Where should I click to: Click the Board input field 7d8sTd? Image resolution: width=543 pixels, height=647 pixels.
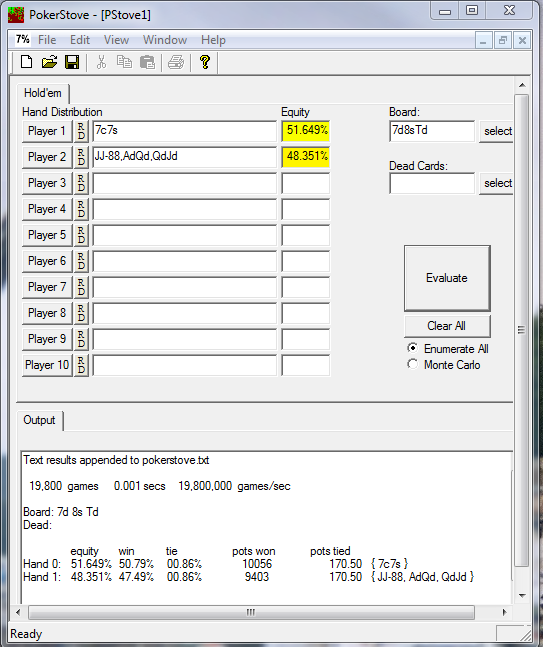[x=432, y=131]
